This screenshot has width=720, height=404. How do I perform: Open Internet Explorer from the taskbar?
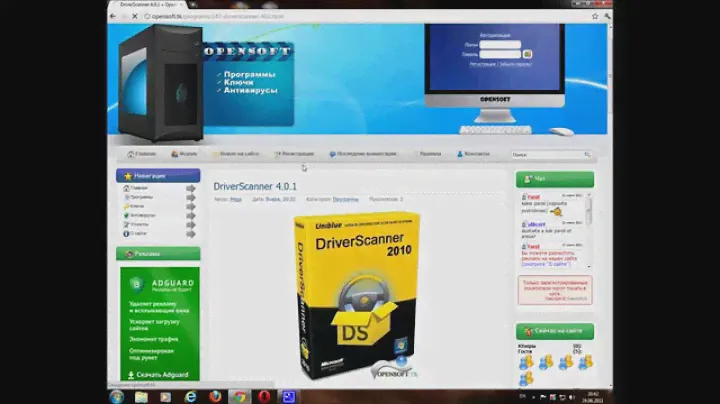point(190,396)
